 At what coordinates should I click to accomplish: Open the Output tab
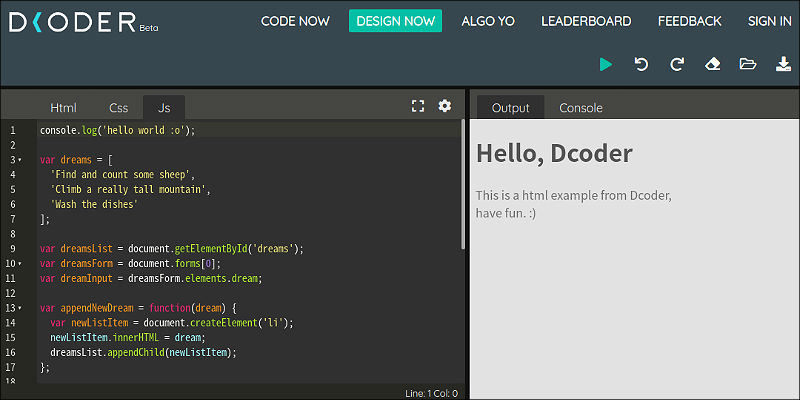(x=510, y=108)
